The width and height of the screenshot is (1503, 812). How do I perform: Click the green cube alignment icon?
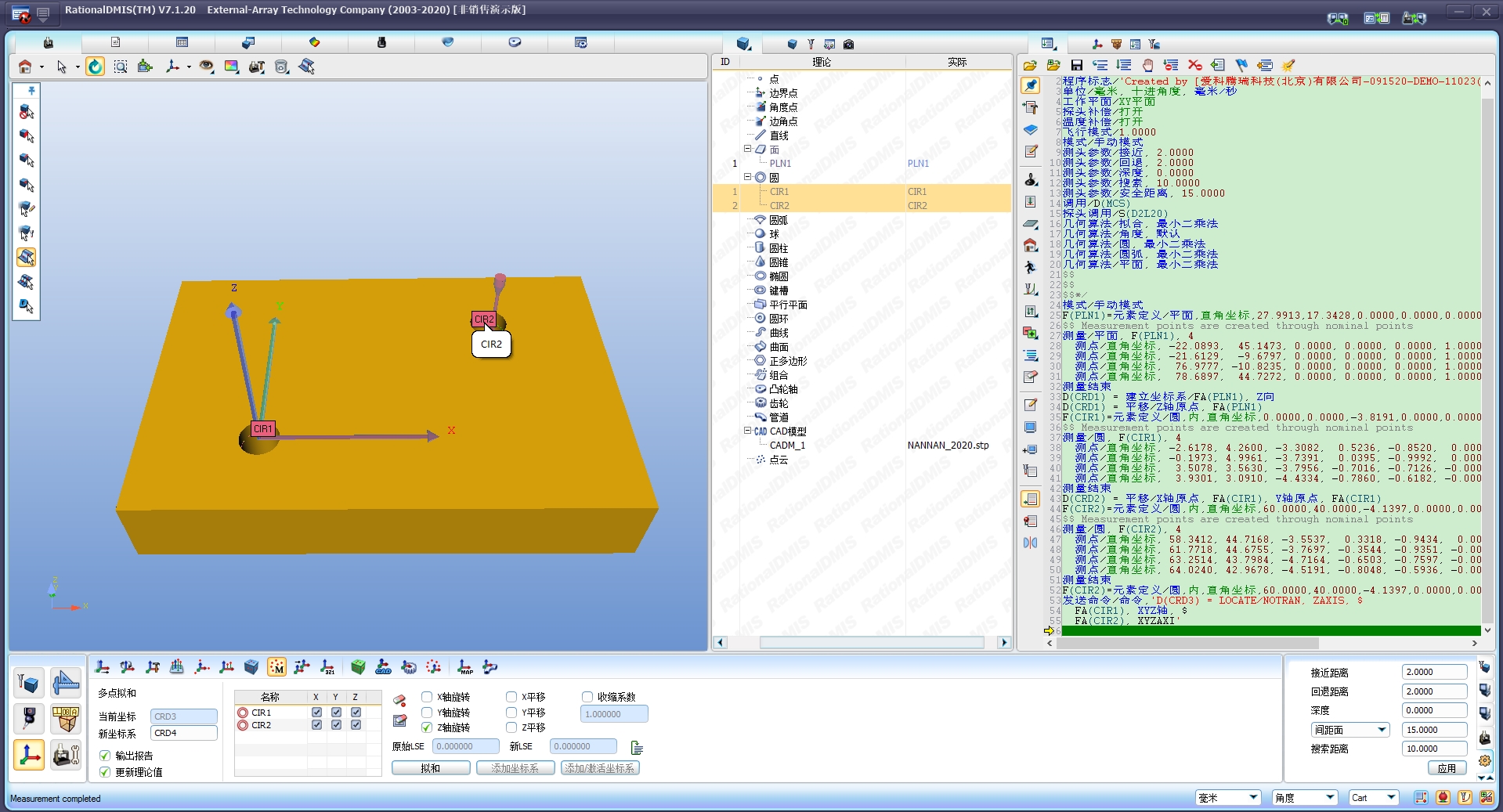click(358, 667)
